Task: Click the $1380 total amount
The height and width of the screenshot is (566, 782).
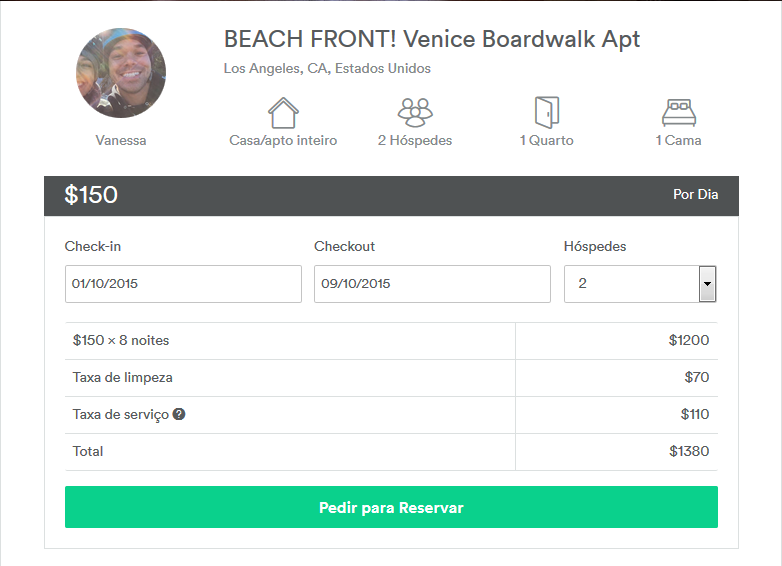Action: tap(689, 452)
